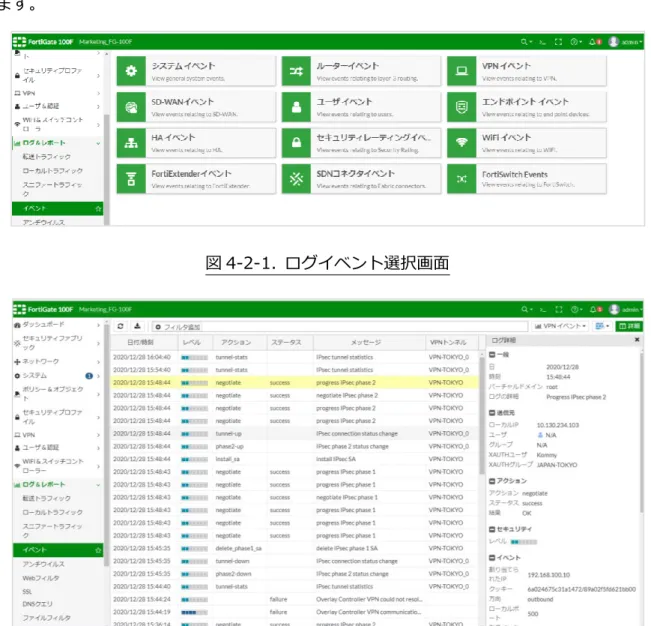Viewport: 651px width, 626px height.
Task: Select 転送トラフィック in lower sidebar
Action: pos(46,498)
